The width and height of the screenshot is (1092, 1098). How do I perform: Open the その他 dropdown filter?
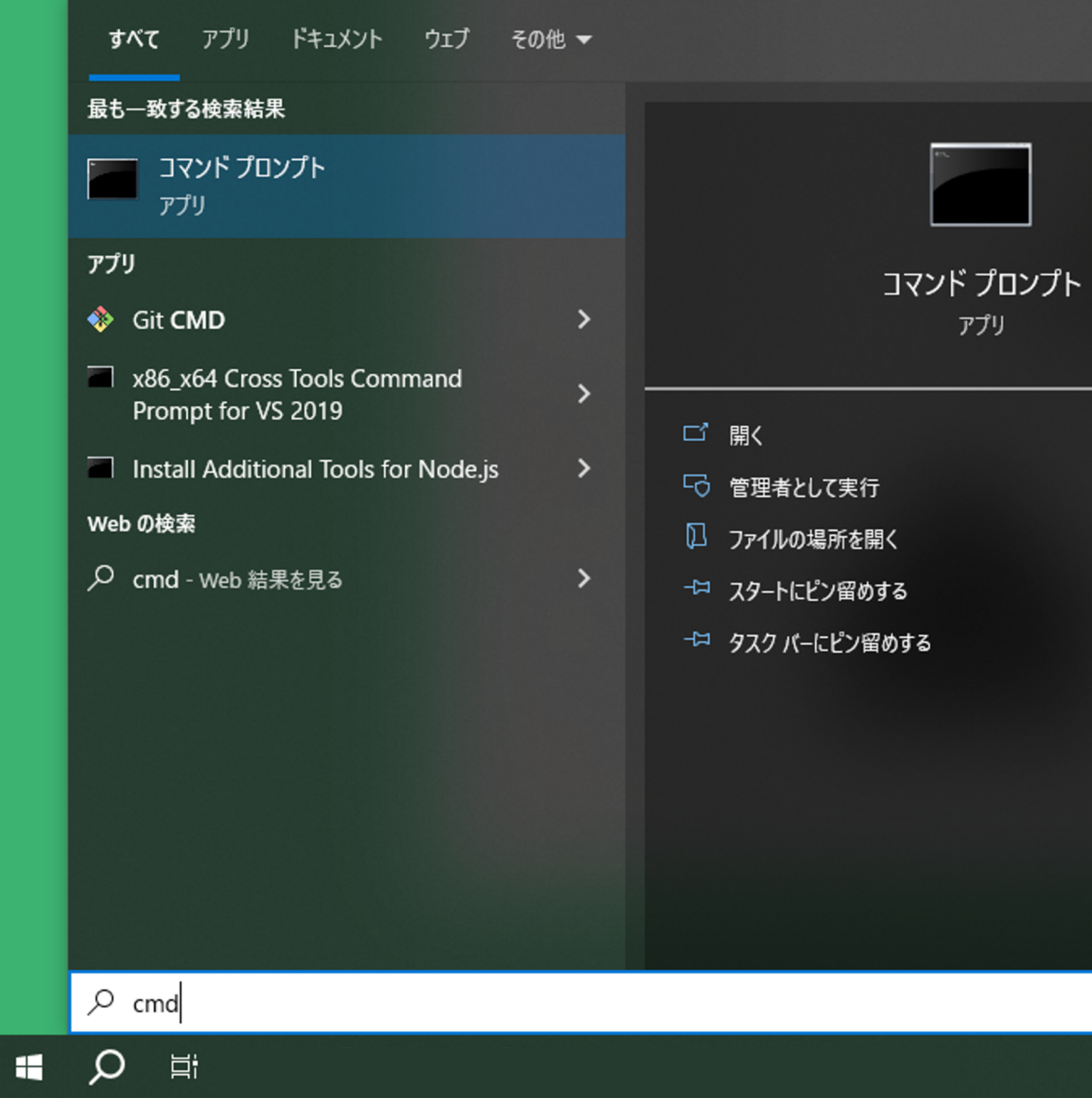pyautogui.click(x=551, y=39)
